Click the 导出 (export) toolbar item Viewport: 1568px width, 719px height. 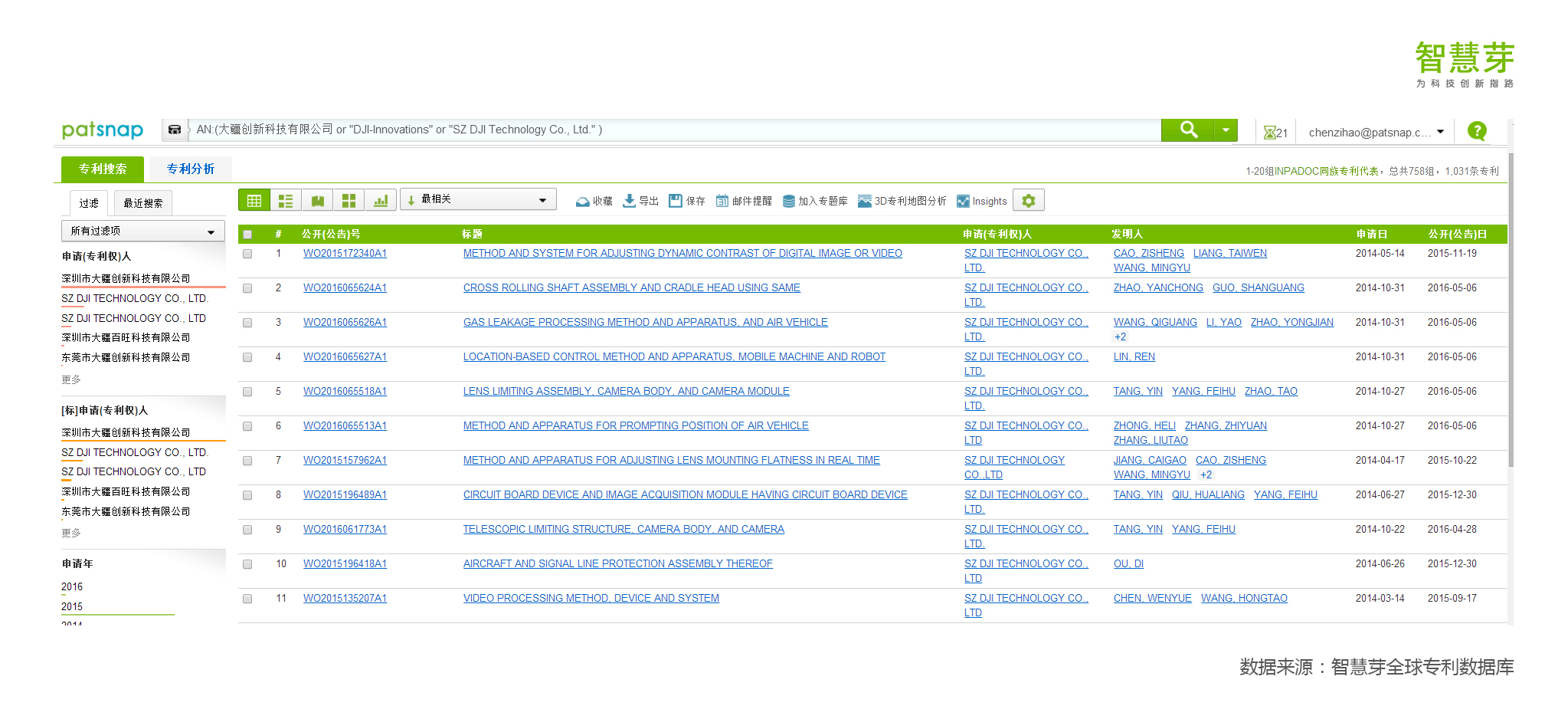[x=640, y=201]
